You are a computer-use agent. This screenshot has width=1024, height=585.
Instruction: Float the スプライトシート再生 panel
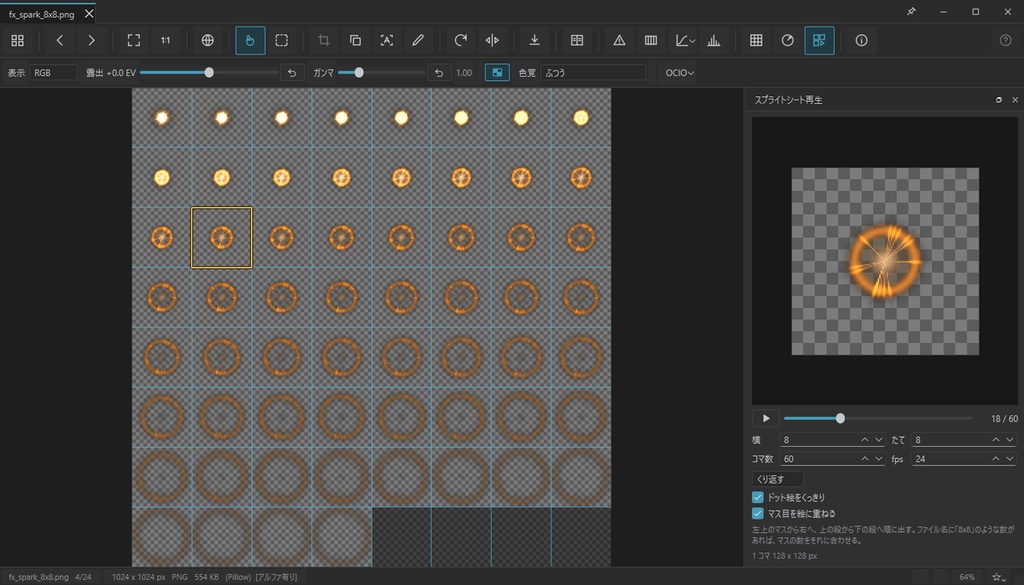tap(999, 100)
